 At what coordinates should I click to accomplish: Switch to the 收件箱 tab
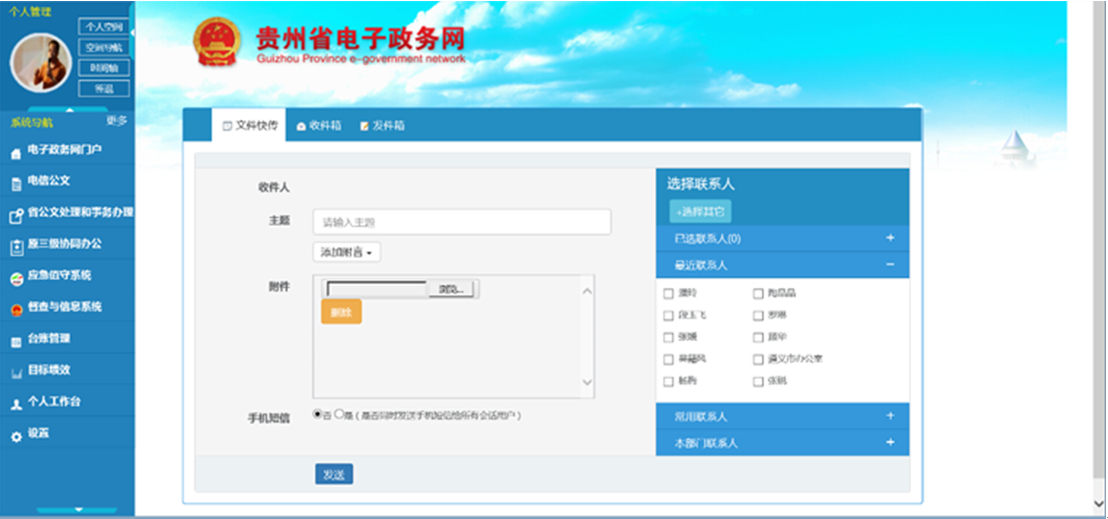click(x=320, y=126)
